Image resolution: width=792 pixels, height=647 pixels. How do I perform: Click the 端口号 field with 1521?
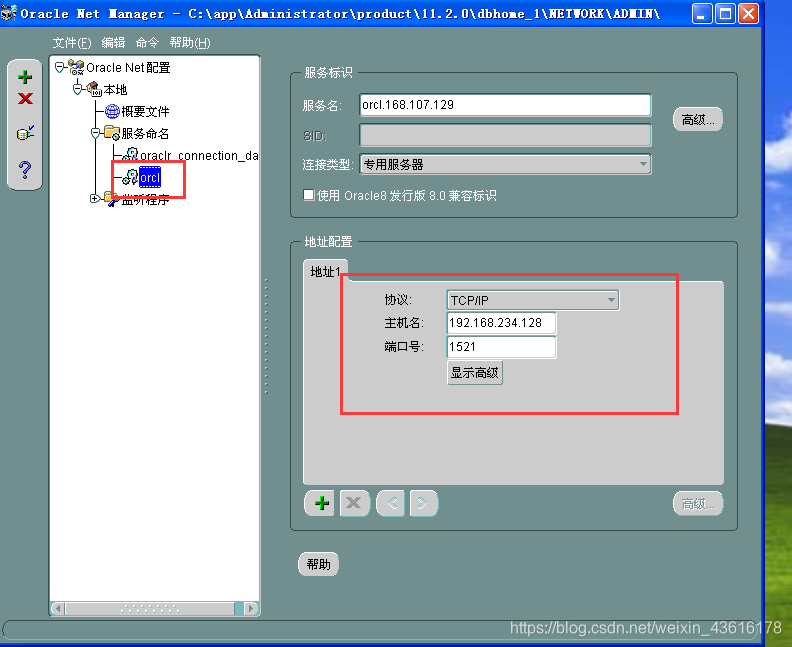point(501,347)
